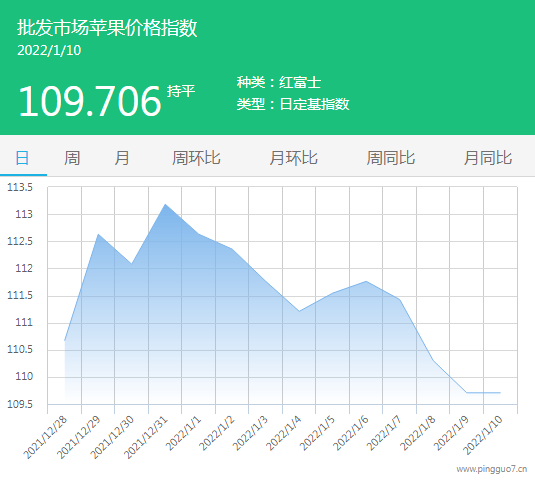Screen dimensions: 535x481
Task: Select the 月同比 tab
Action: coord(488,158)
